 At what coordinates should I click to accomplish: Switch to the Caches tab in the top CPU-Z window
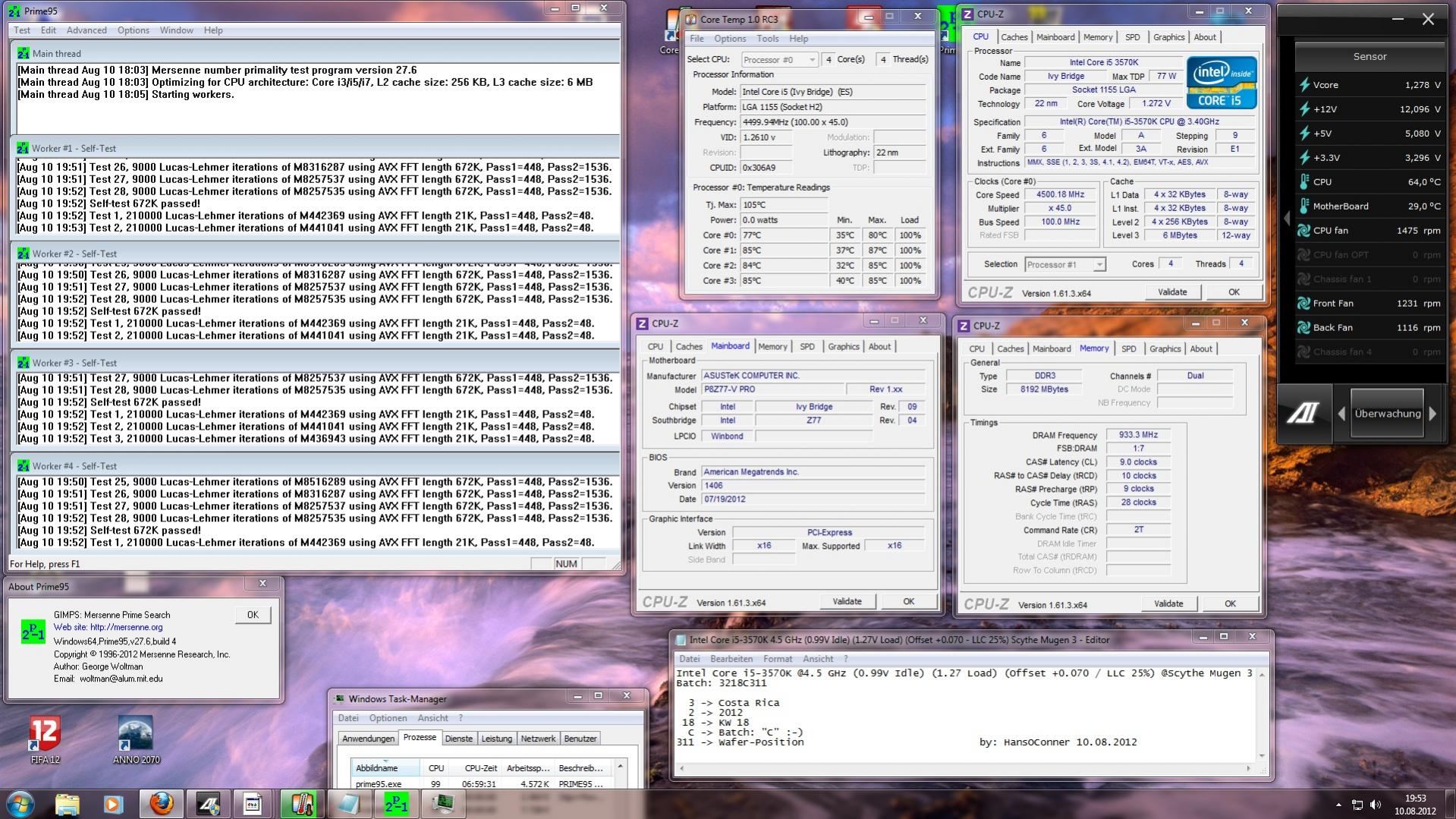pos(1014,37)
